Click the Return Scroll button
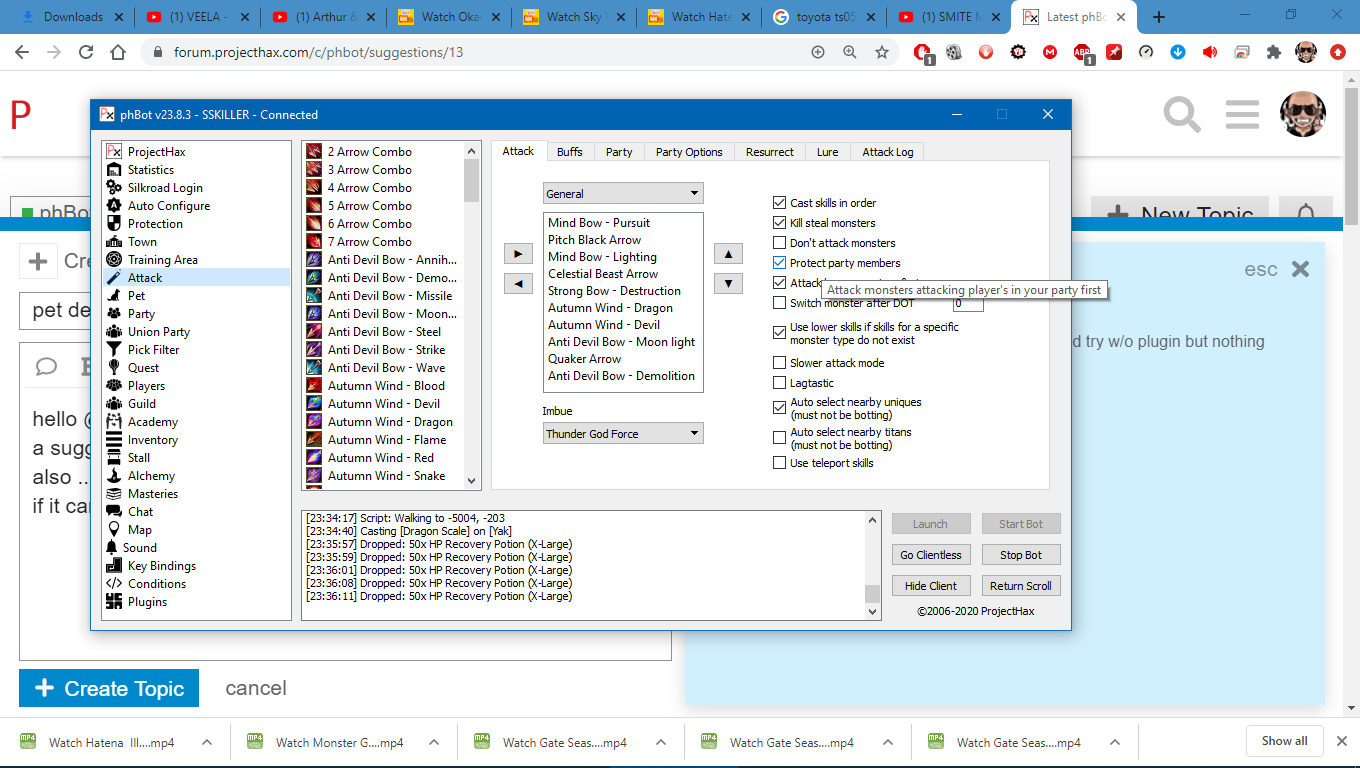The width and height of the screenshot is (1360, 768). (x=1020, y=586)
